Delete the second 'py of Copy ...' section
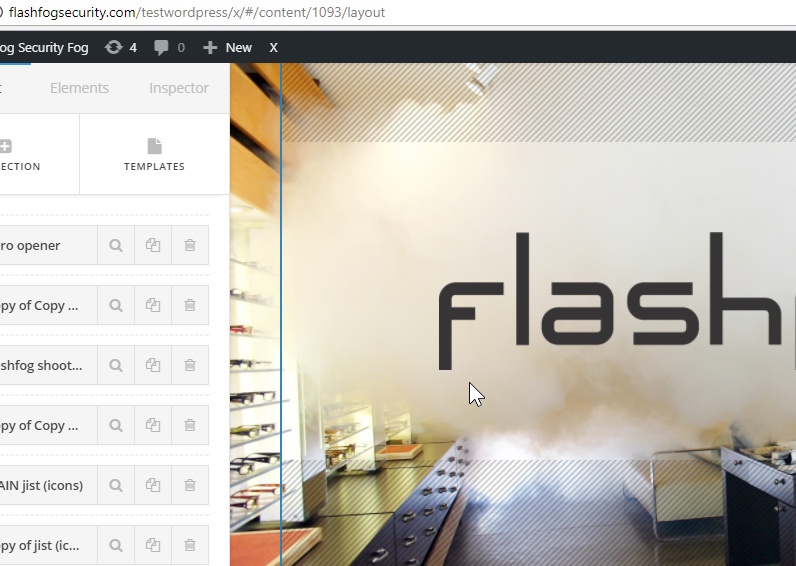The width and height of the screenshot is (796, 566). (190, 425)
